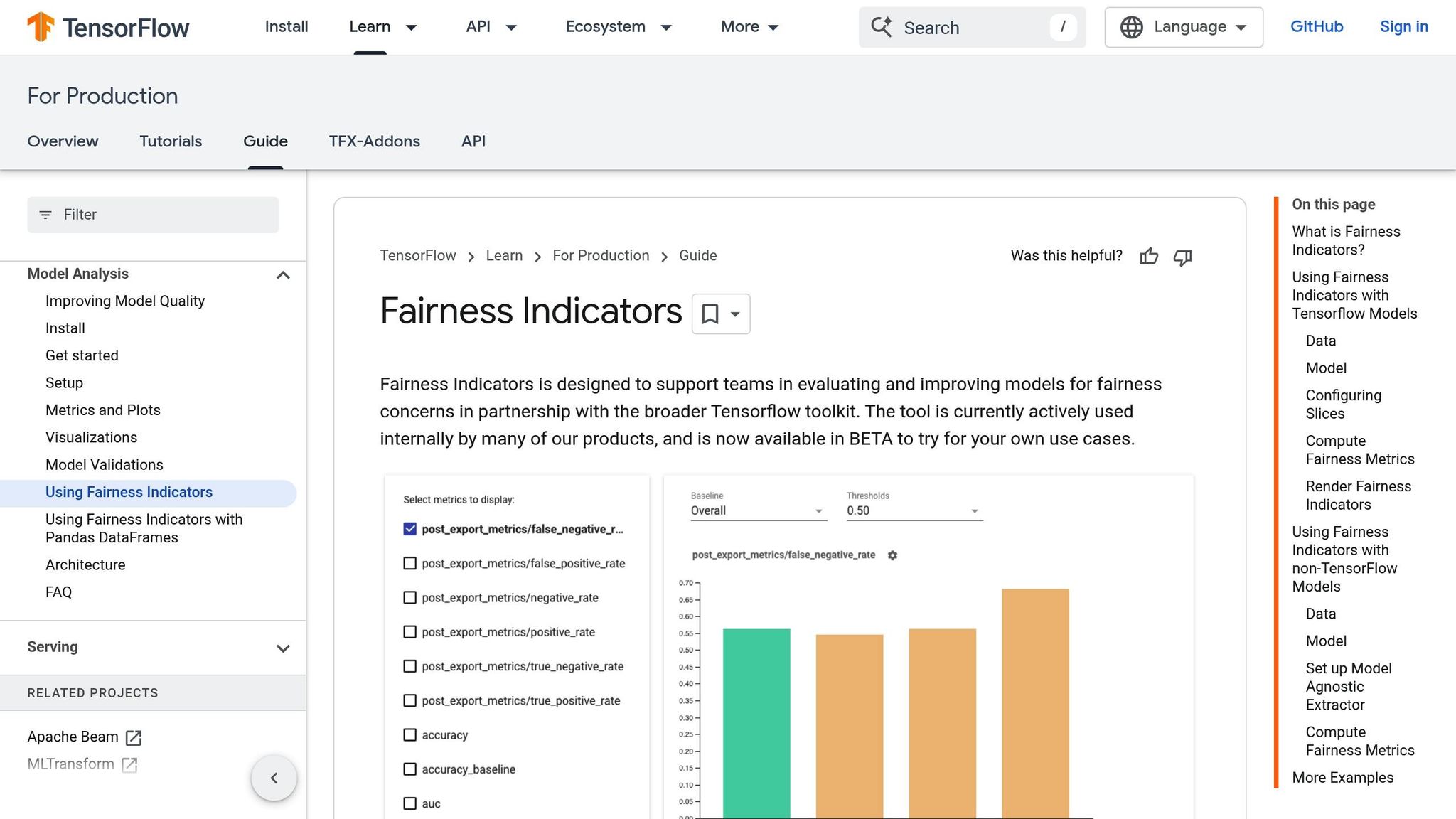The height and width of the screenshot is (819, 1456).
Task: Click the Sign in link
Action: tap(1404, 27)
